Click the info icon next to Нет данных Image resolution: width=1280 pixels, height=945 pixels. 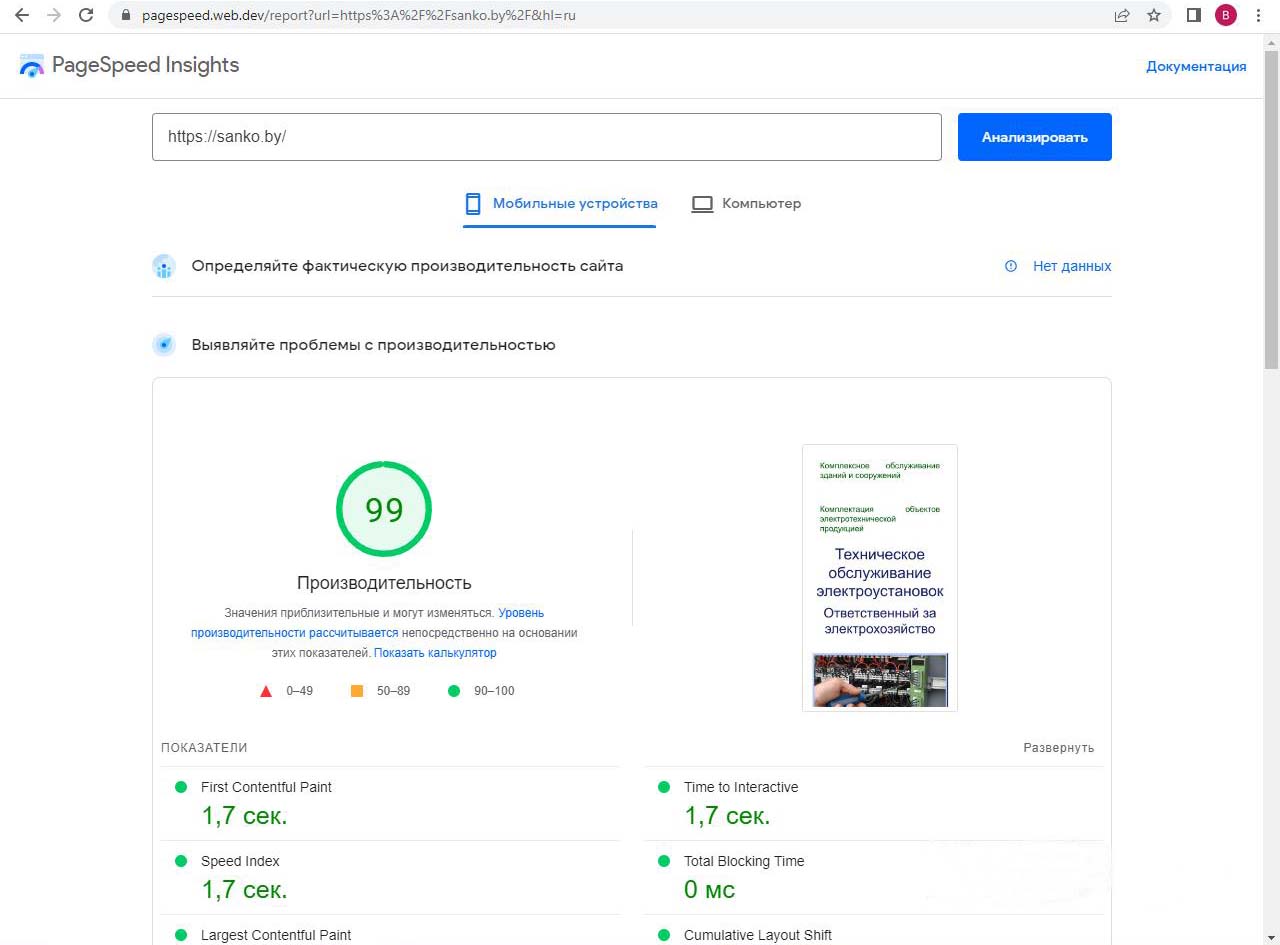1011,266
